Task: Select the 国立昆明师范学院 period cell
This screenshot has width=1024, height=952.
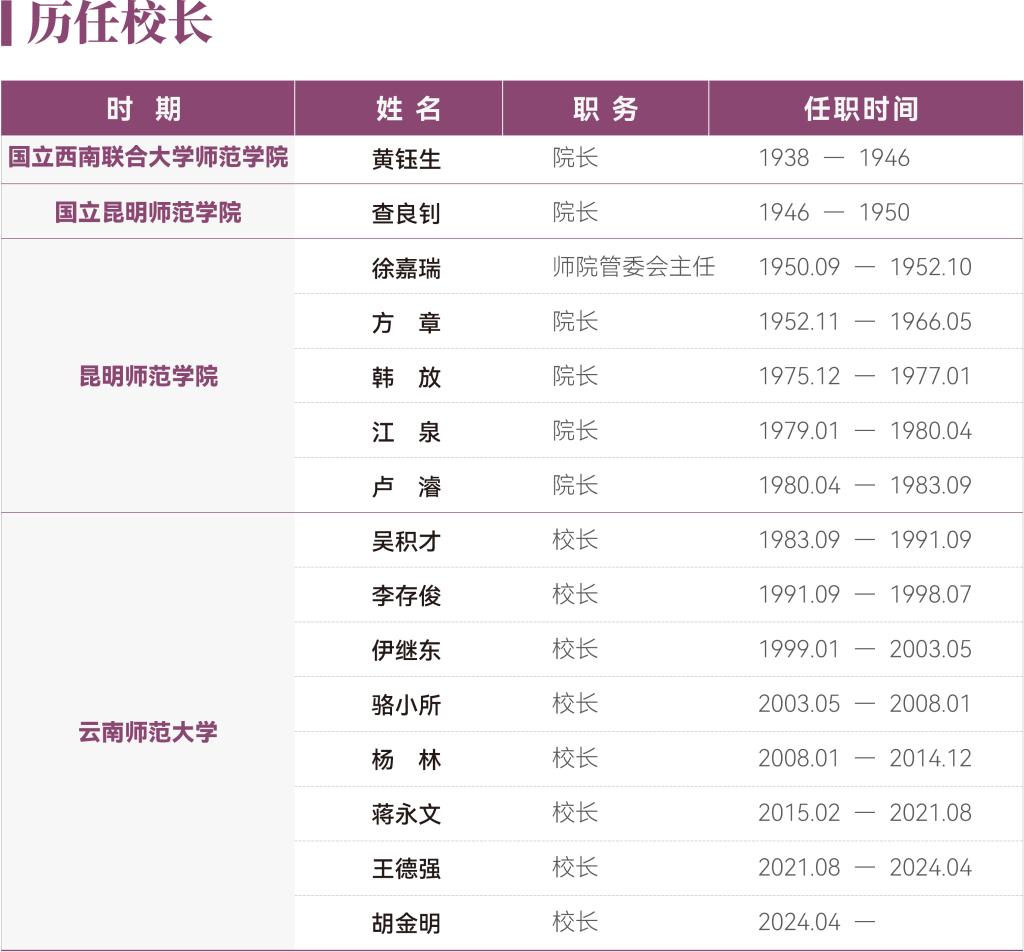Action: point(148,212)
